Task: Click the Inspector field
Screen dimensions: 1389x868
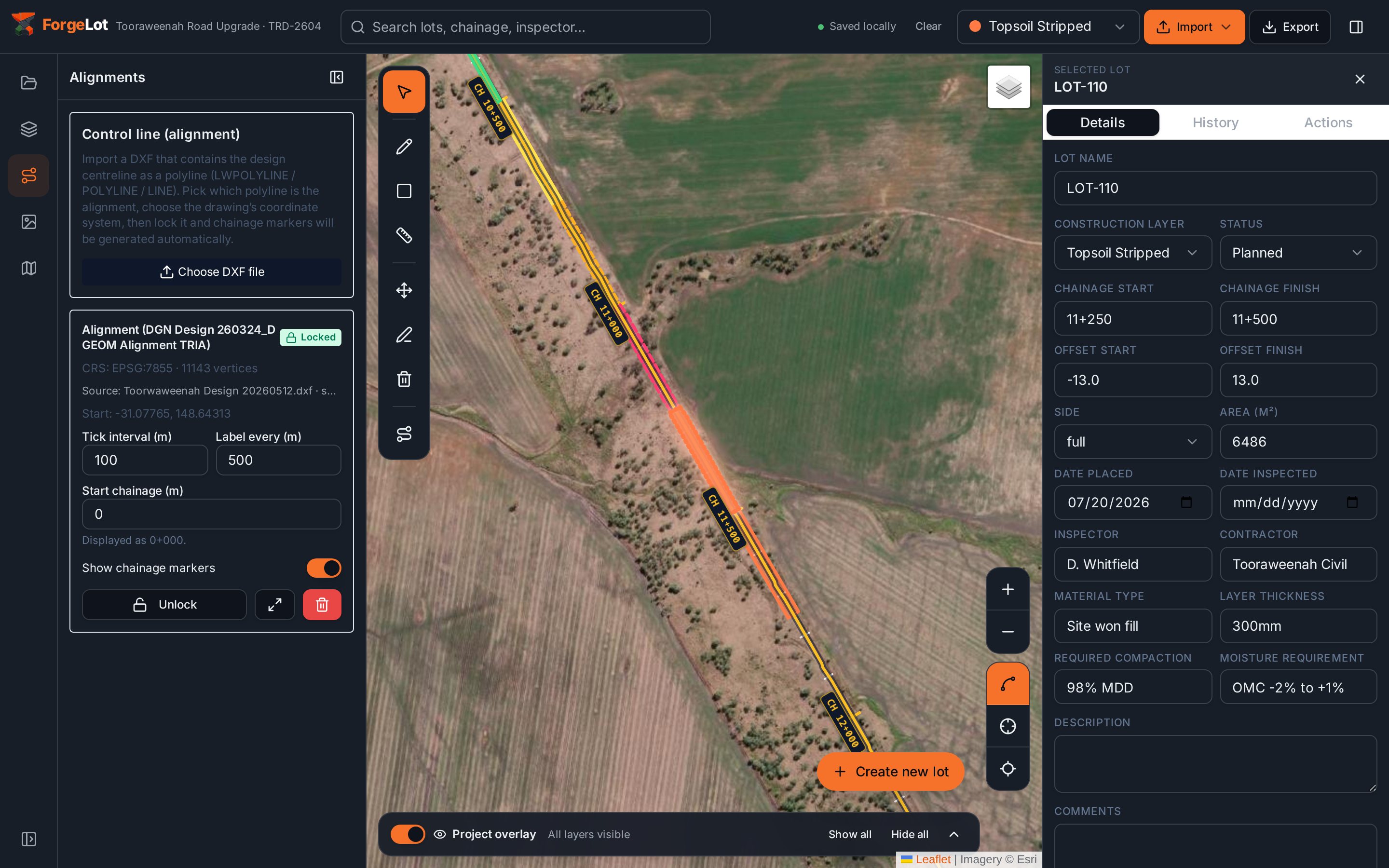Action: click(x=1132, y=564)
